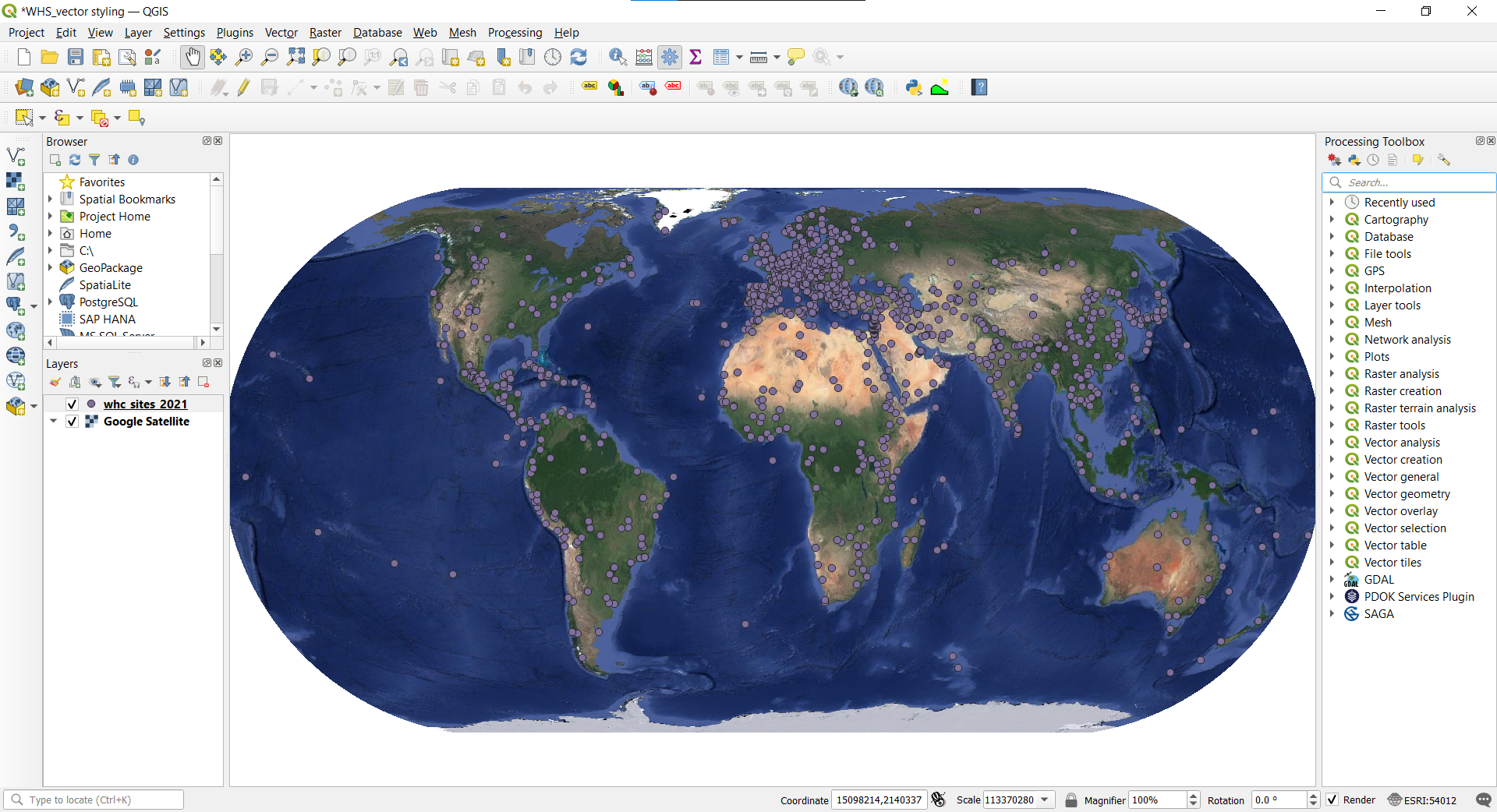The width and height of the screenshot is (1497, 812).
Task: Click Remove Layer icon in Layers panel
Action: tap(203, 382)
